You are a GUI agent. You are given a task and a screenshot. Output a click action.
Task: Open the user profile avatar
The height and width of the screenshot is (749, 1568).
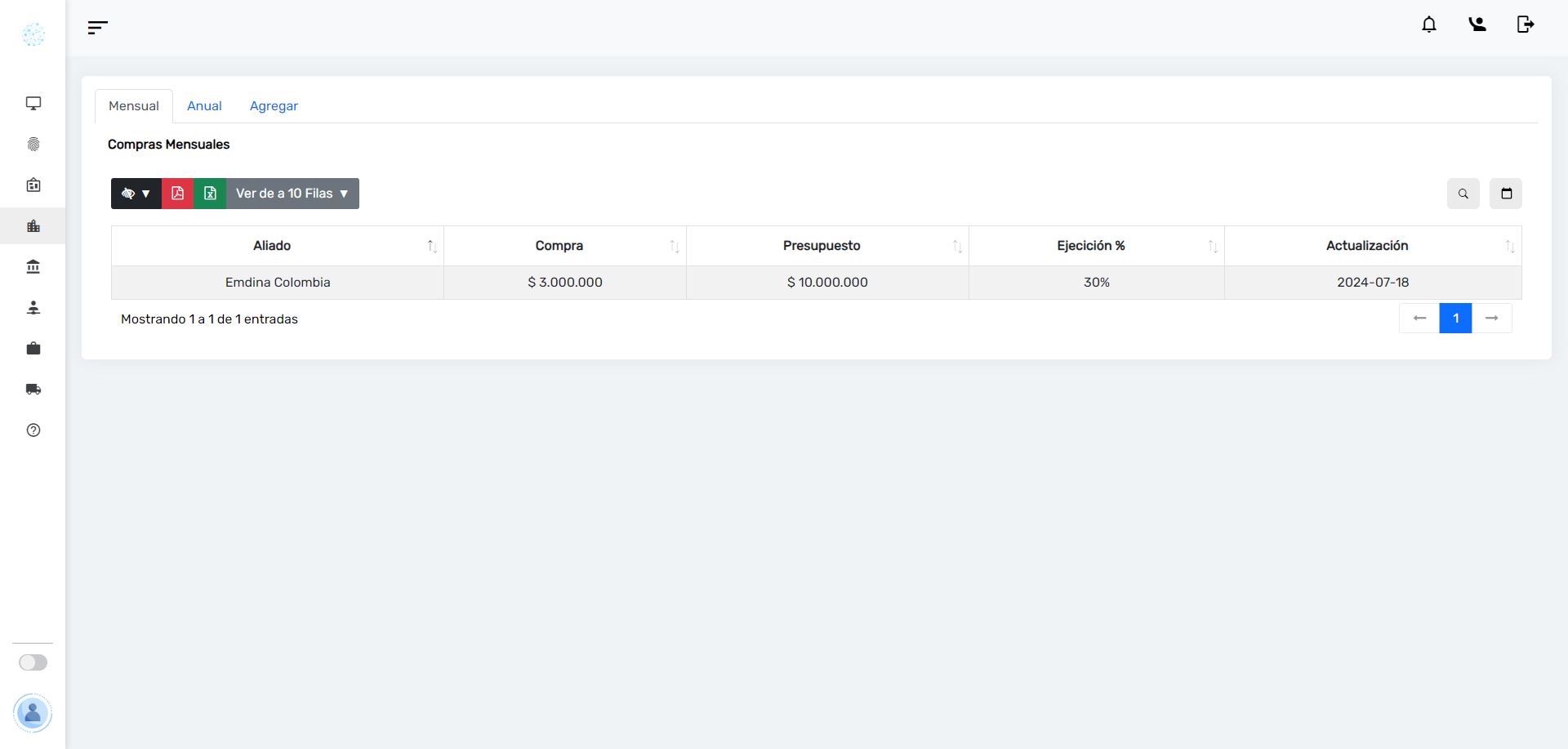pos(33,713)
